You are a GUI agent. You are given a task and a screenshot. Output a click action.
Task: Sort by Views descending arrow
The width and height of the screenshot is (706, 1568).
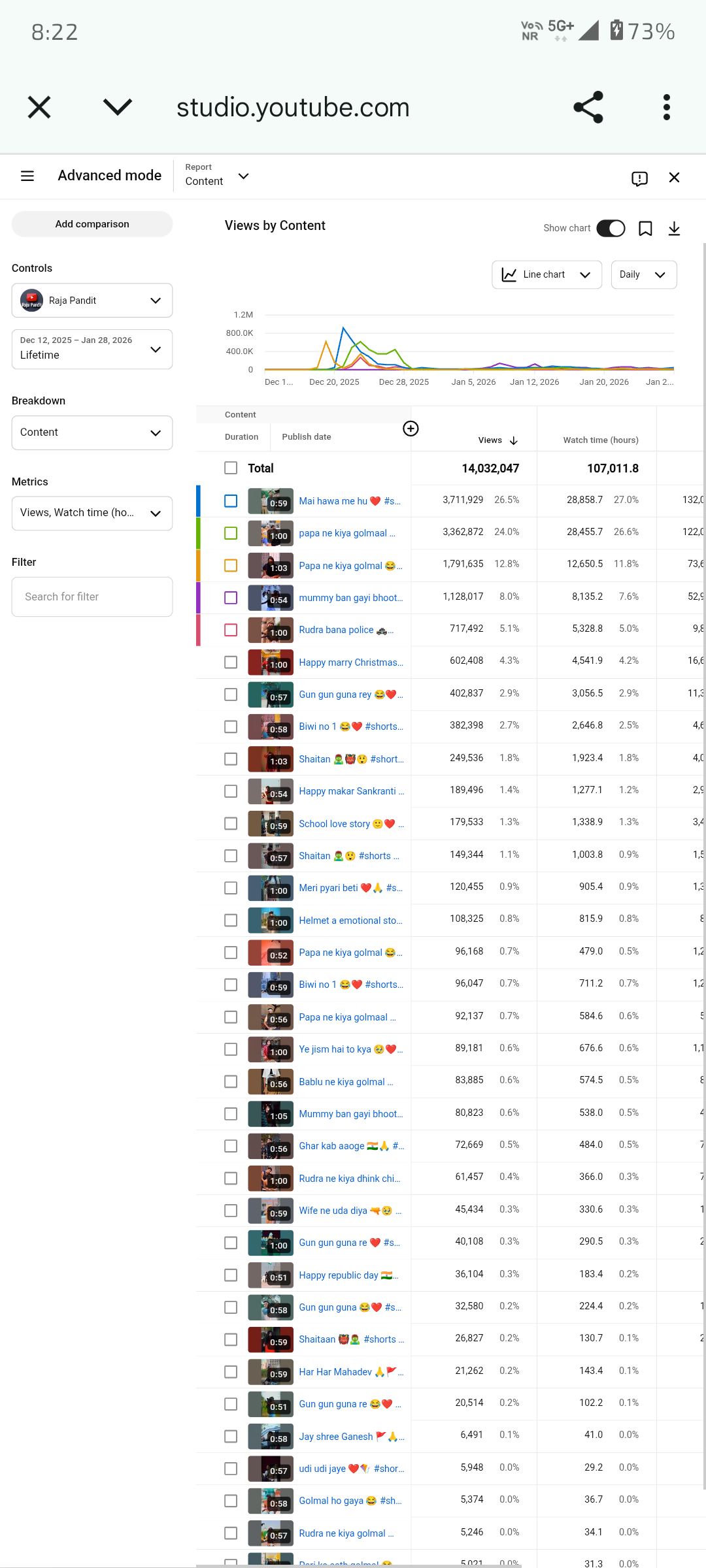coord(514,441)
